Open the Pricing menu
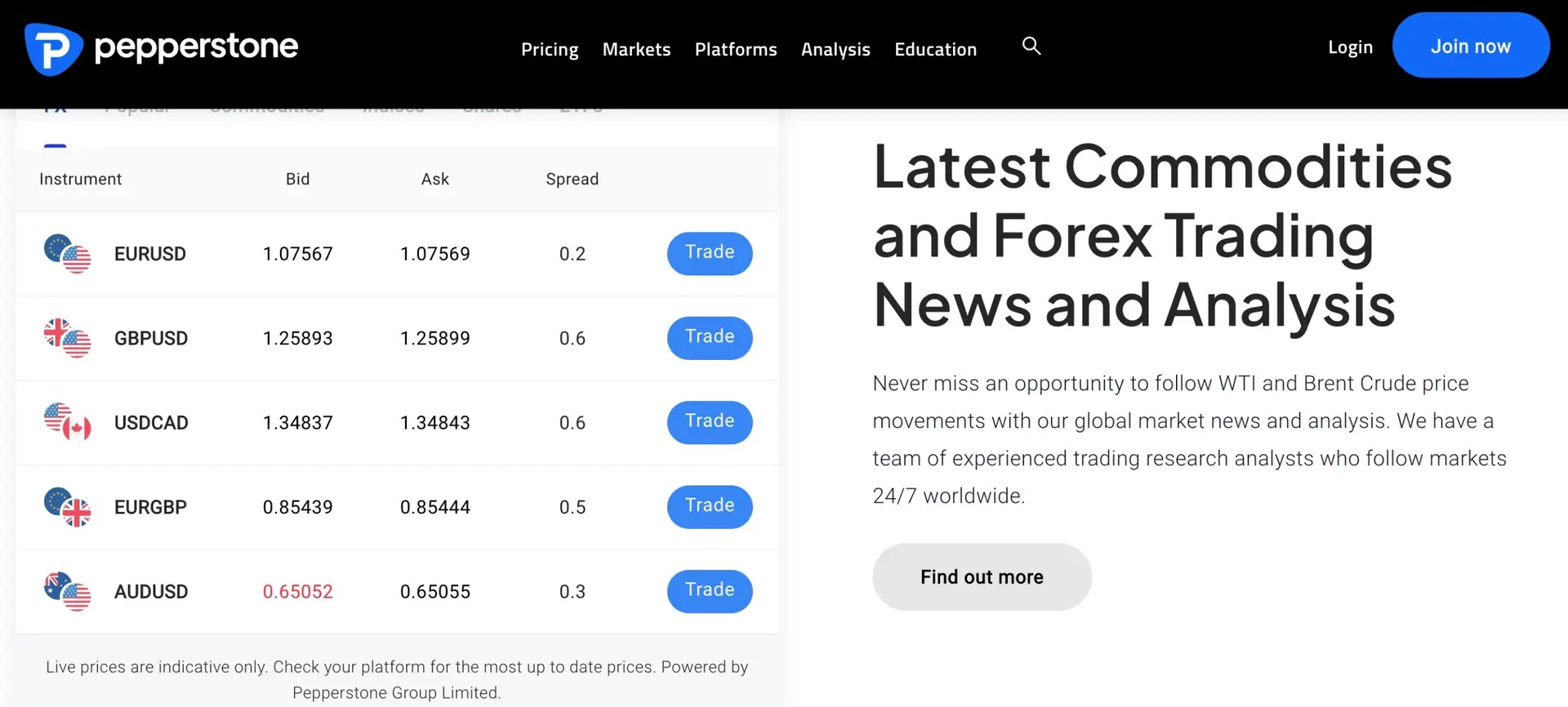The image size is (1568, 707). pyautogui.click(x=550, y=49)
